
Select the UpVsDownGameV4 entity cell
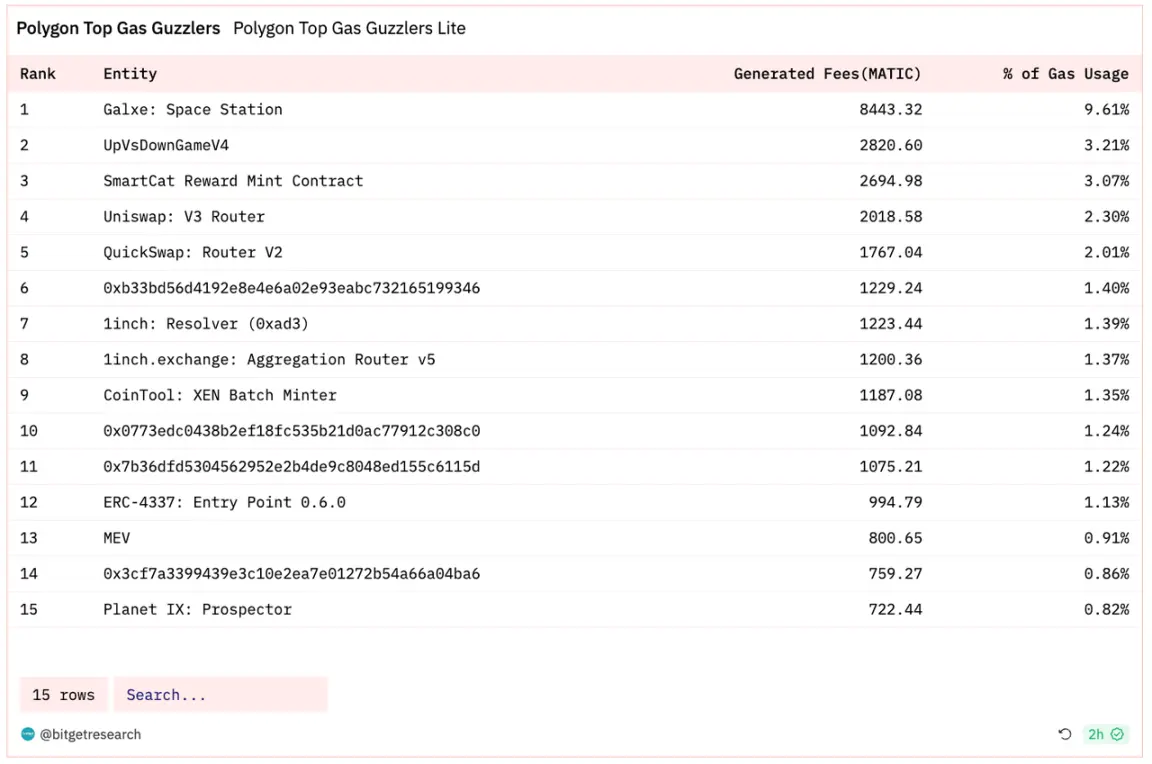pos(166,146)
